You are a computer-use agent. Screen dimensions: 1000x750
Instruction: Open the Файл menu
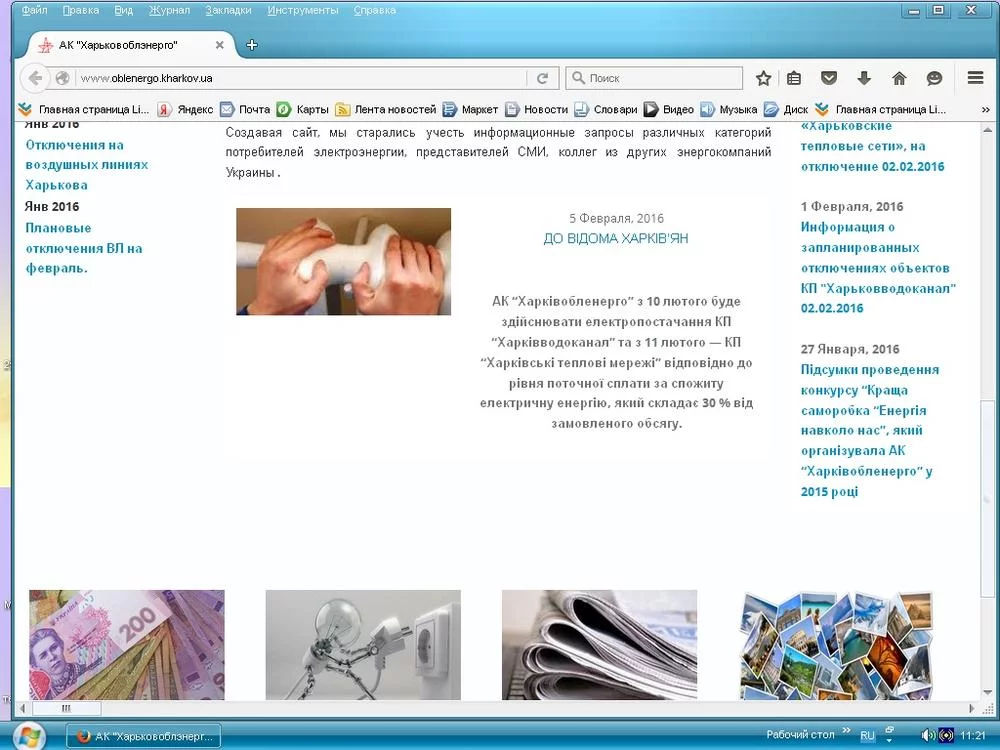pyautogui.click(x=34, y=10)
